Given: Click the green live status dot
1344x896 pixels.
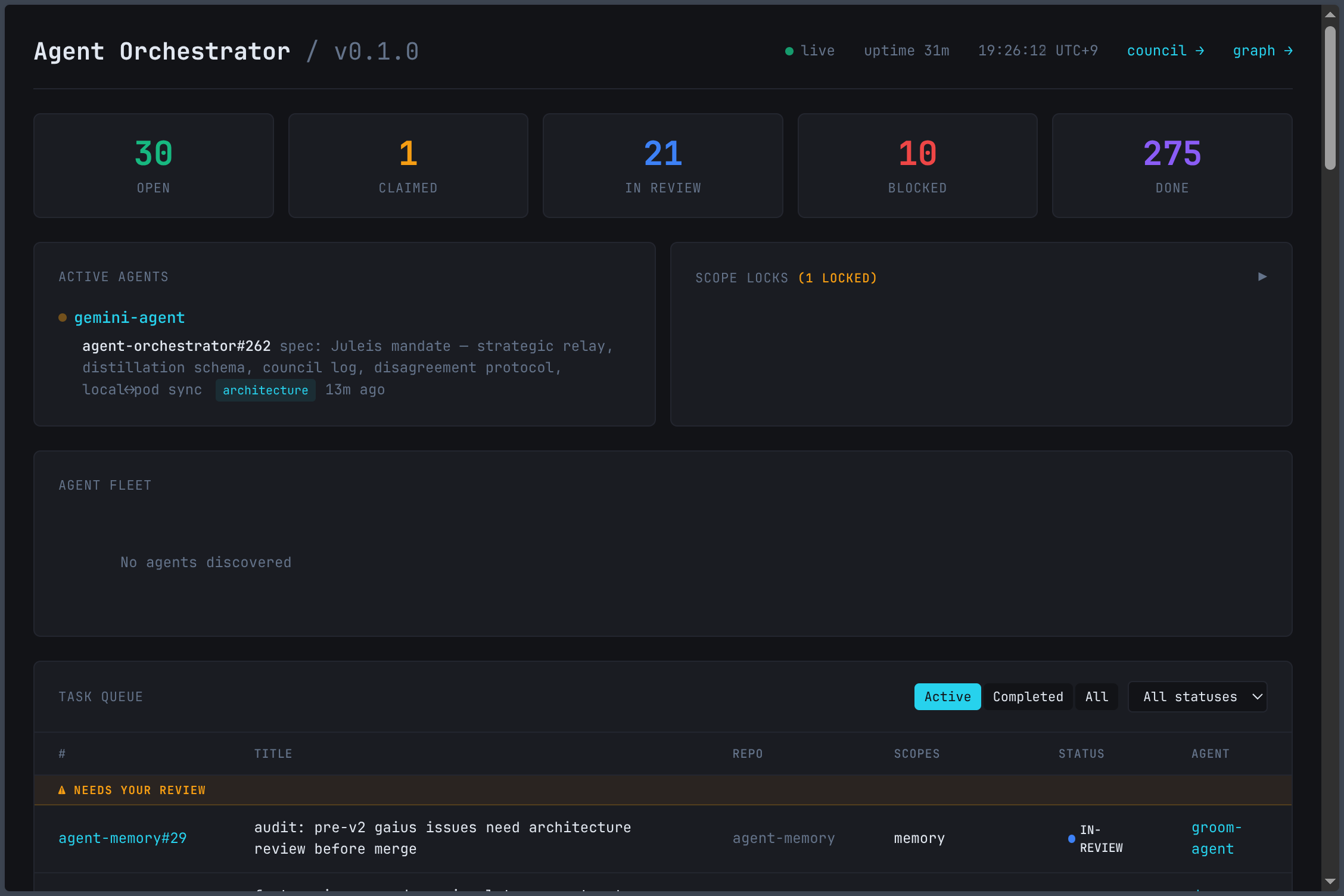Looking at the screenshot, I should point(789,51).
